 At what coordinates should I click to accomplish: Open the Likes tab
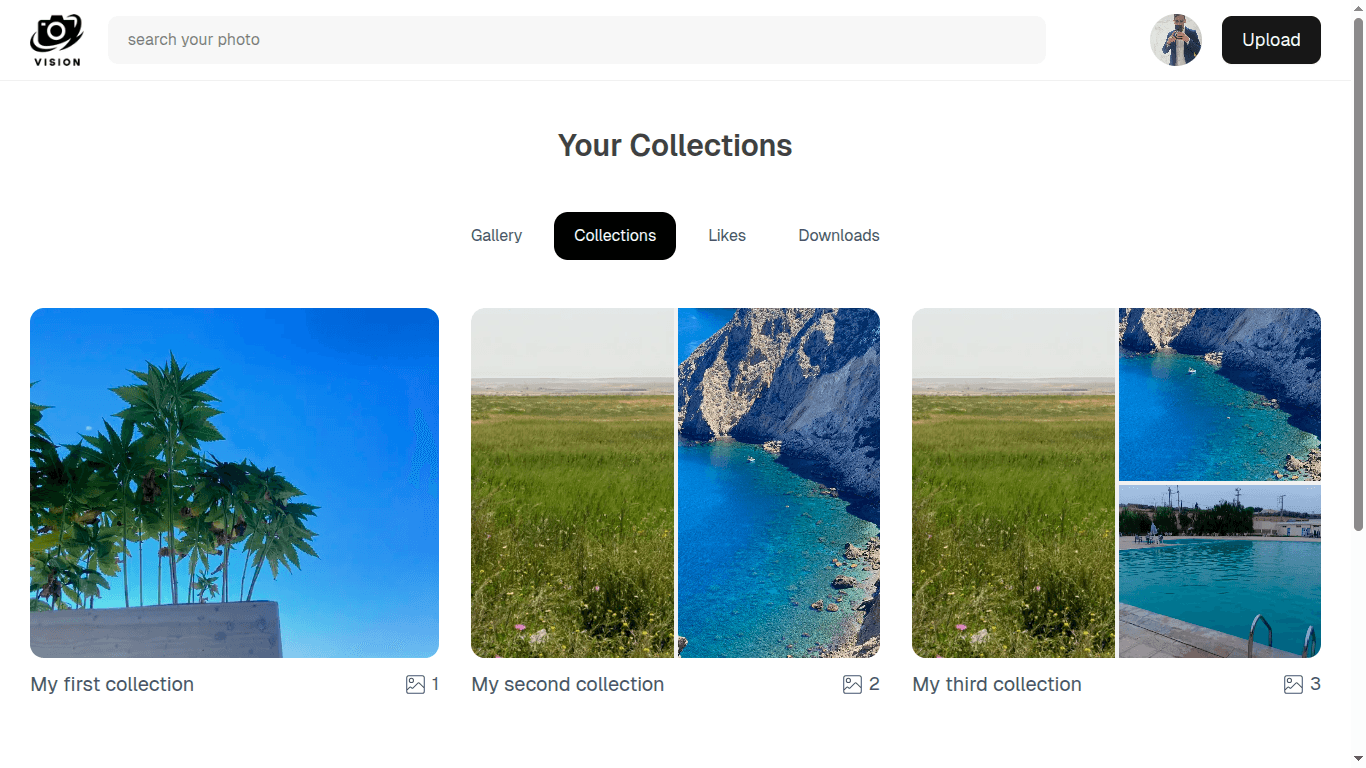(727, 236)
